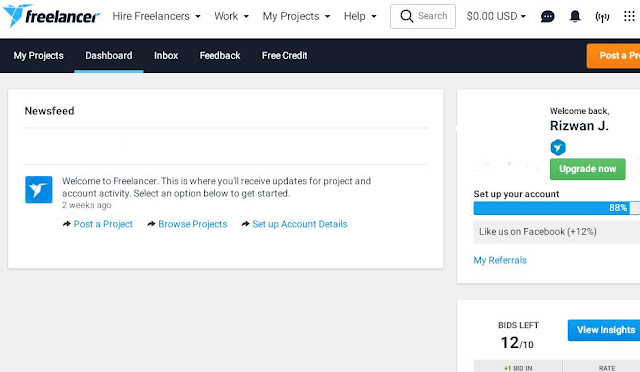Screen dimensions: 640x372
Task: Click the BIDS LEFT 12/10 counter
Action: 518,336
